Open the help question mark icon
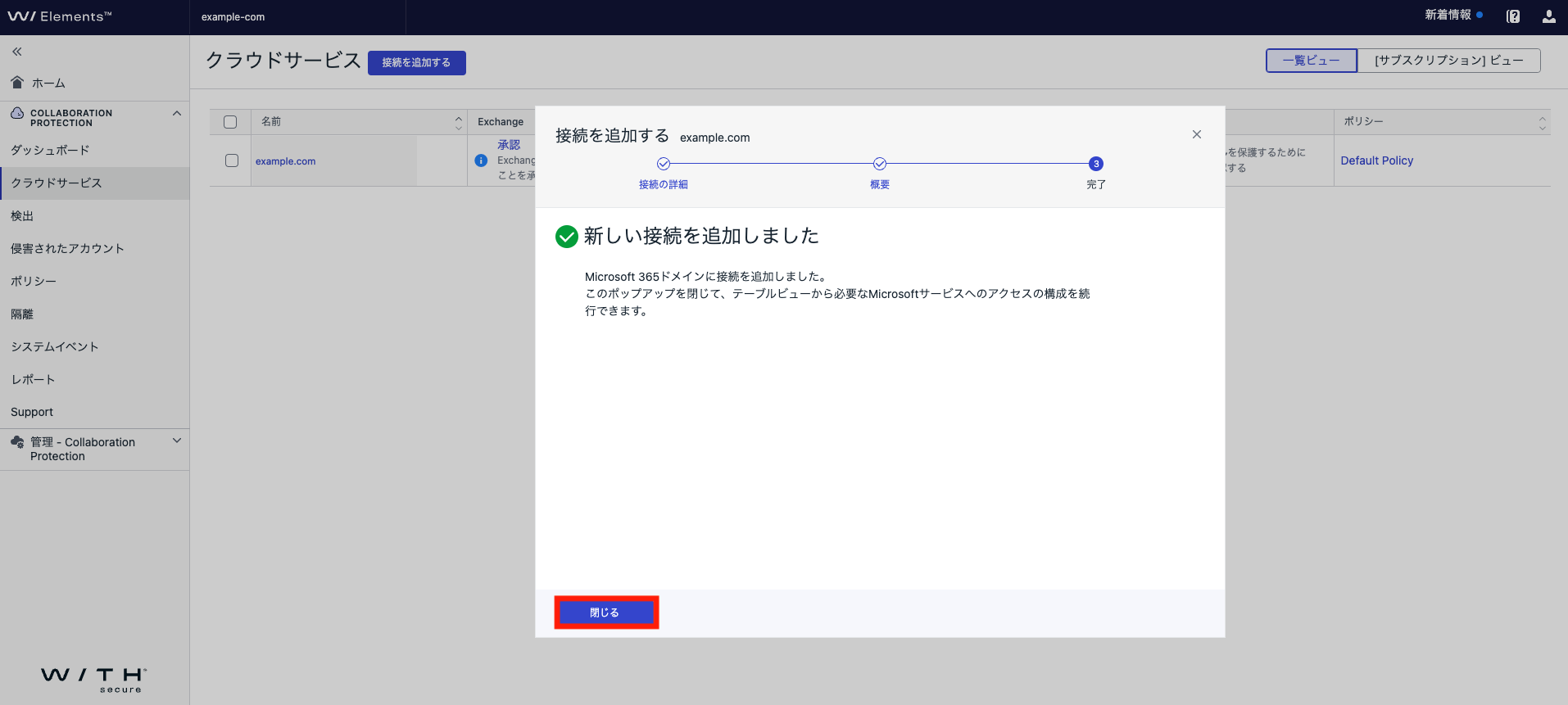This screenshot has height=705, width=1568. (x=1513, y=16)
